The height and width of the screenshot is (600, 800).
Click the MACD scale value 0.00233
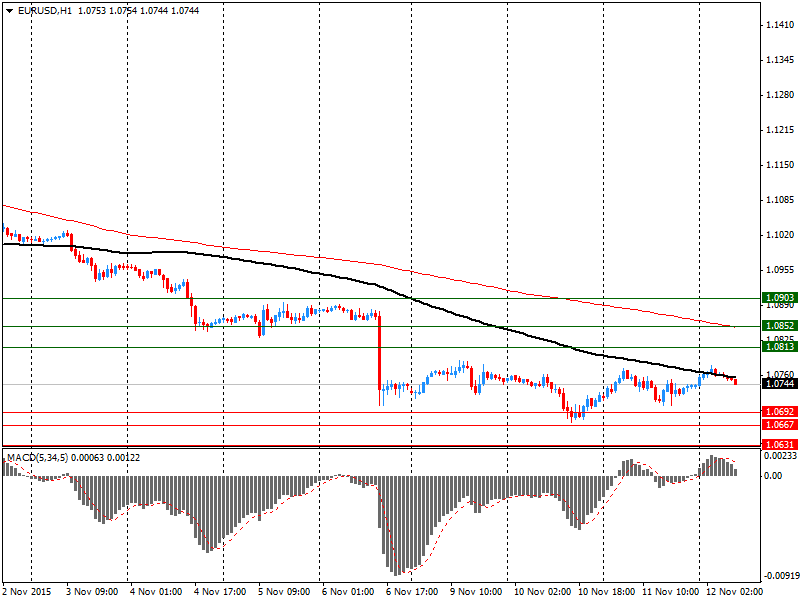pos(780,456)
